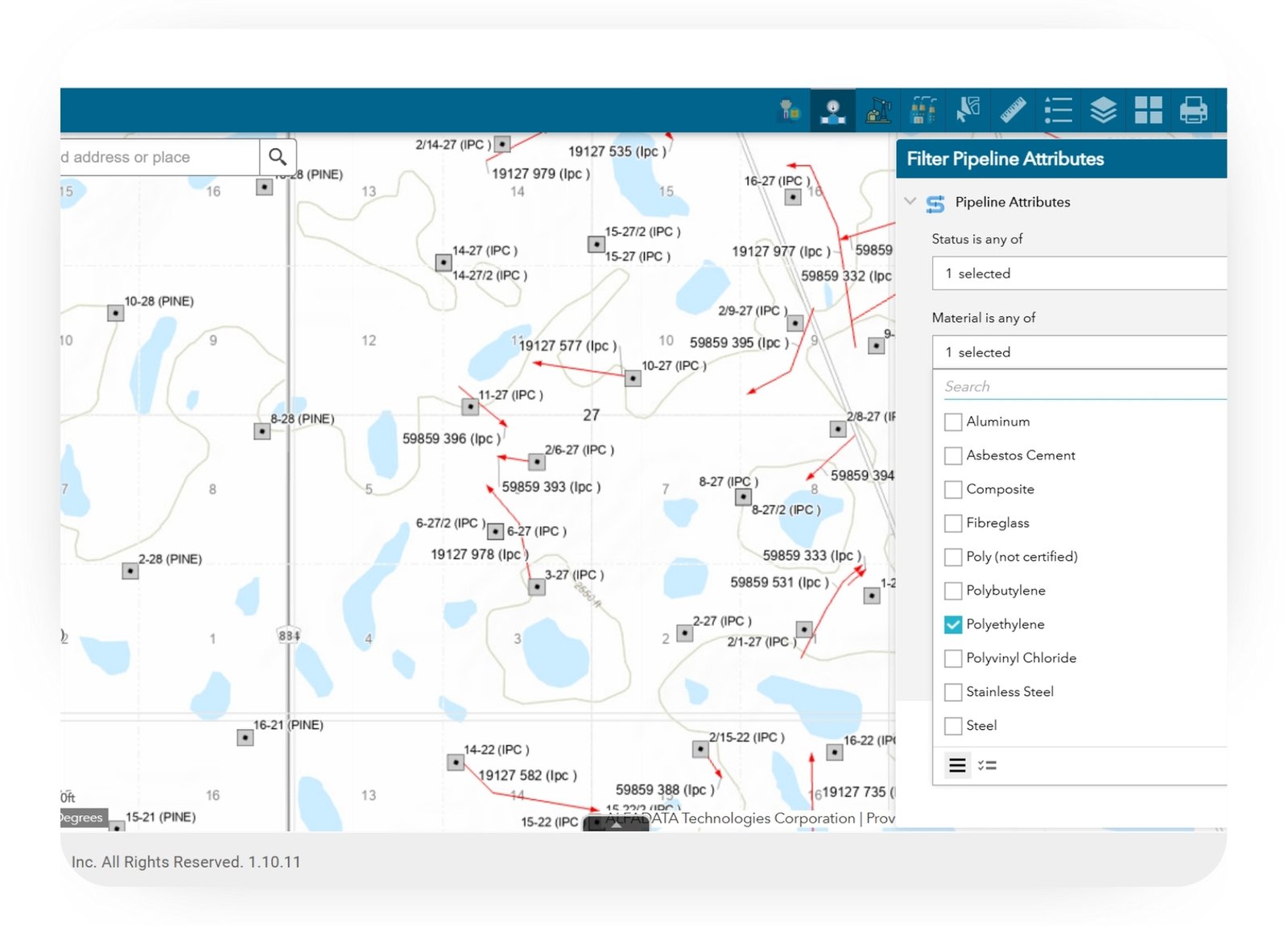This screenshot has width=1288, height=927.
Task: Collapse the Material is any of dropdown
Action: [1079, 352]
